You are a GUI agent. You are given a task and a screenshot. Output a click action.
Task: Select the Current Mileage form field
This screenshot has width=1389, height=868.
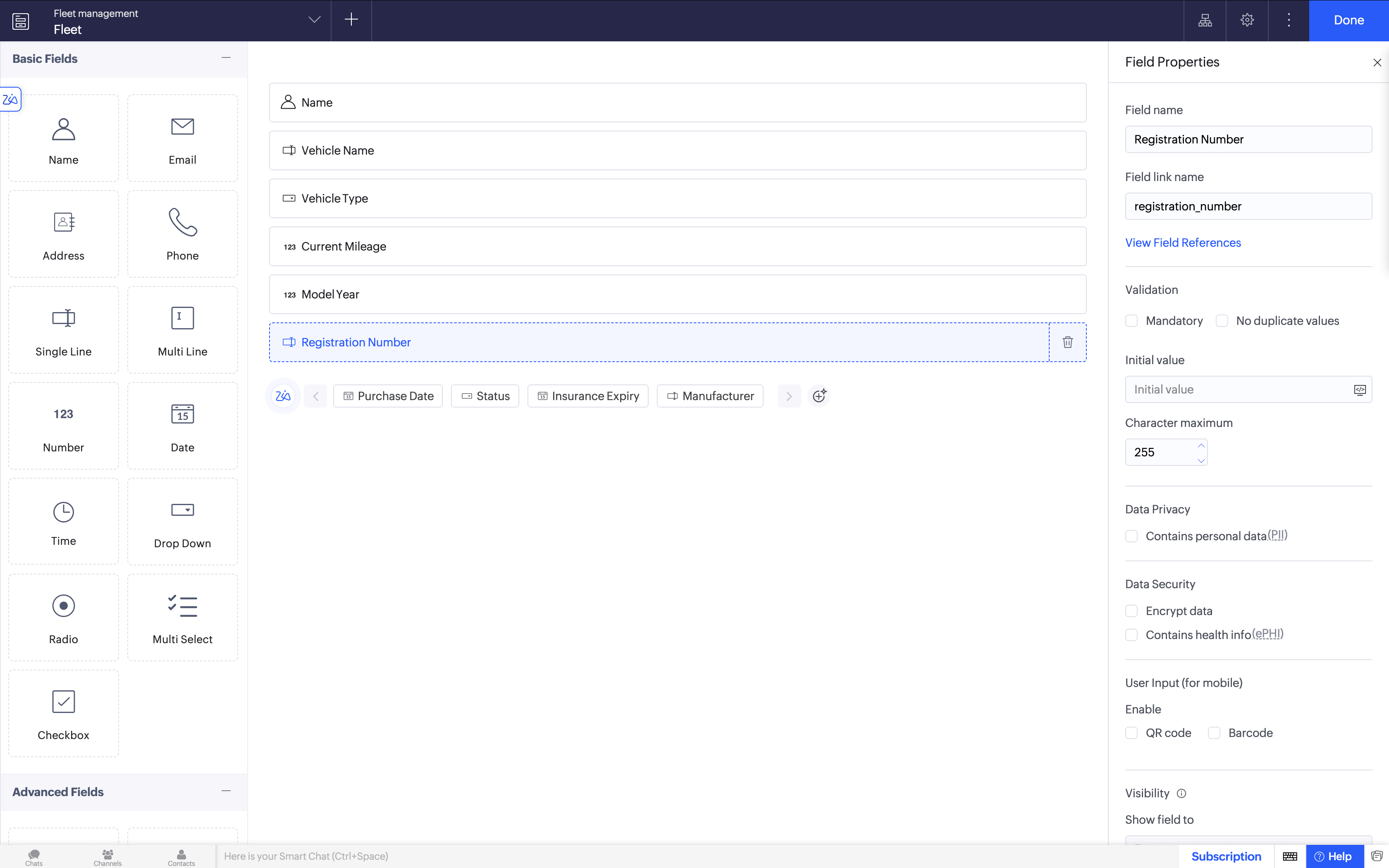tap(677, 246)
